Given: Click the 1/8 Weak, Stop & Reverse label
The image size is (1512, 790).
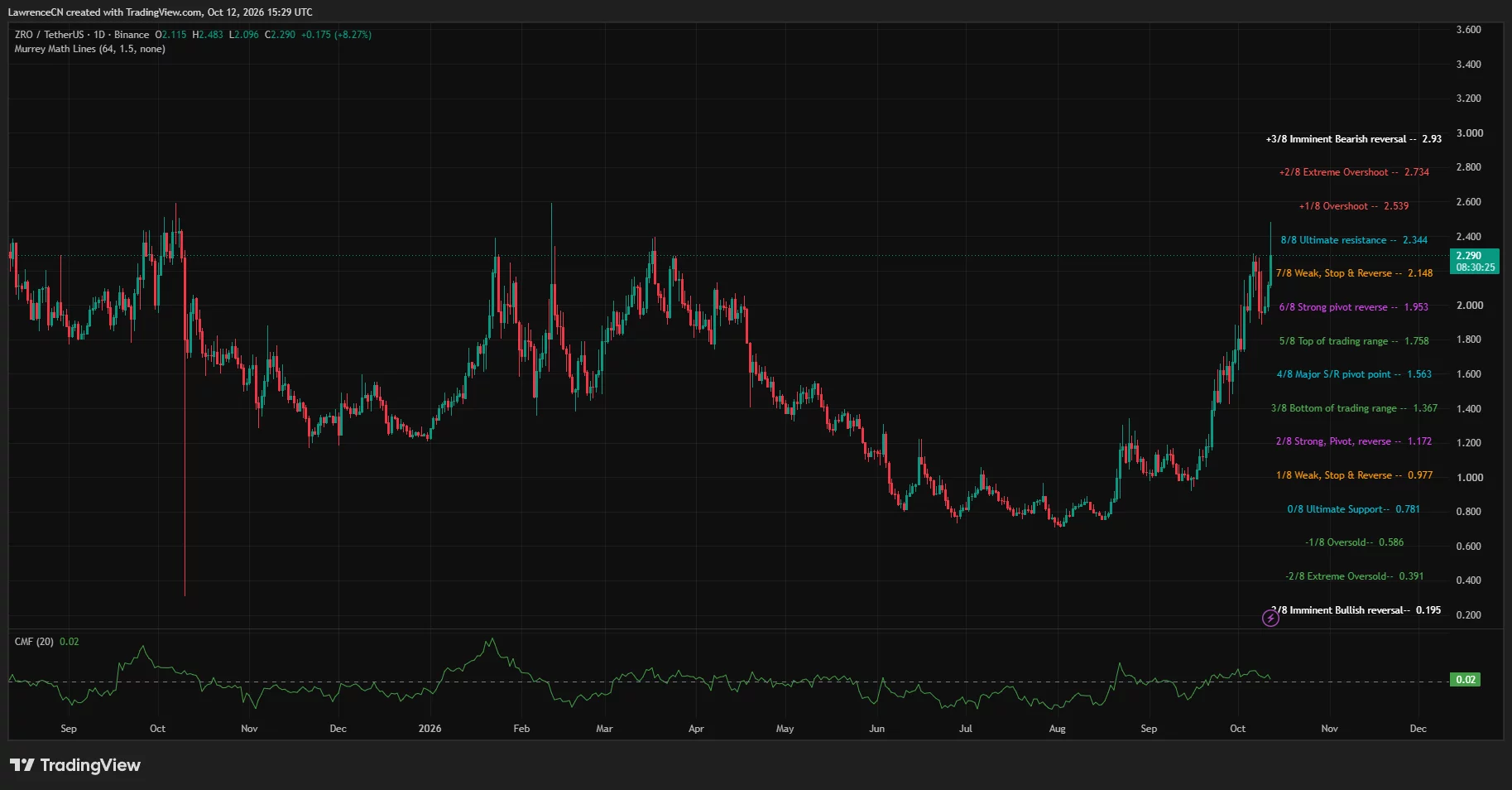Looking at the screenshot, I should tap(1354, 475).
